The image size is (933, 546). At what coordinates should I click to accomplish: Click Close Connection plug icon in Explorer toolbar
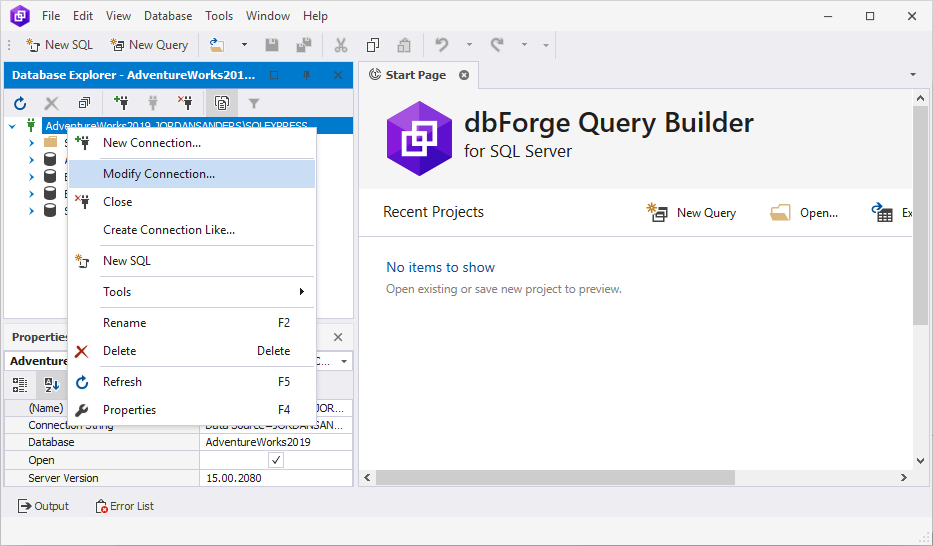click(x=185, y=103)
